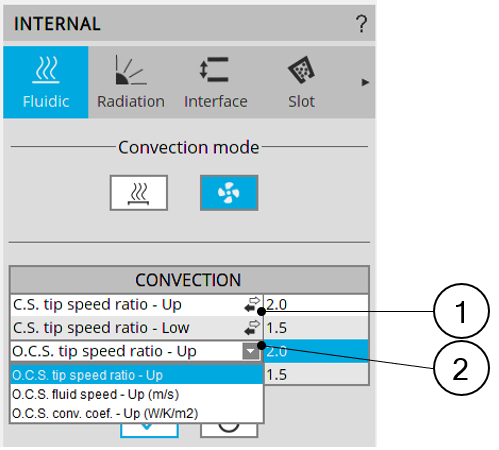Switch to the Radiation tab

point(131,82)
